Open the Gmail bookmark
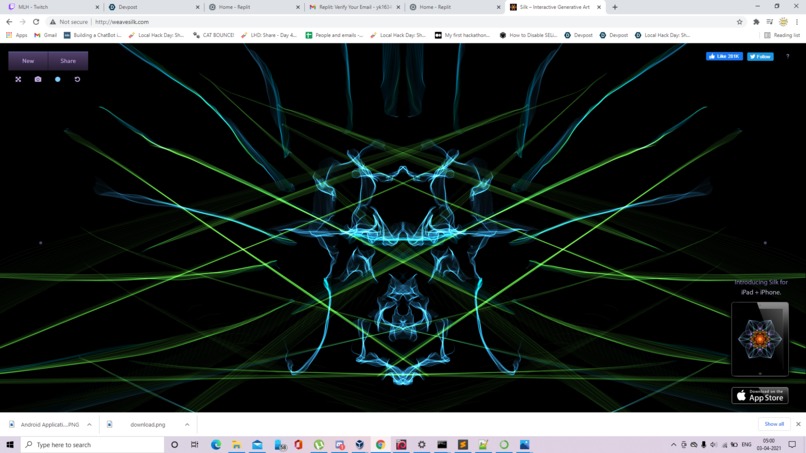 click(x=45, y=35)
